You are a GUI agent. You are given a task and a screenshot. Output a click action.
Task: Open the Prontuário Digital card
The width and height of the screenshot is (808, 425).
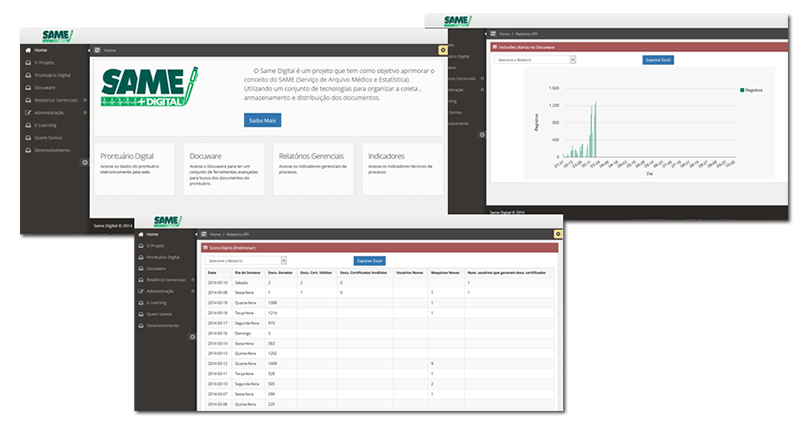(134, 169)
